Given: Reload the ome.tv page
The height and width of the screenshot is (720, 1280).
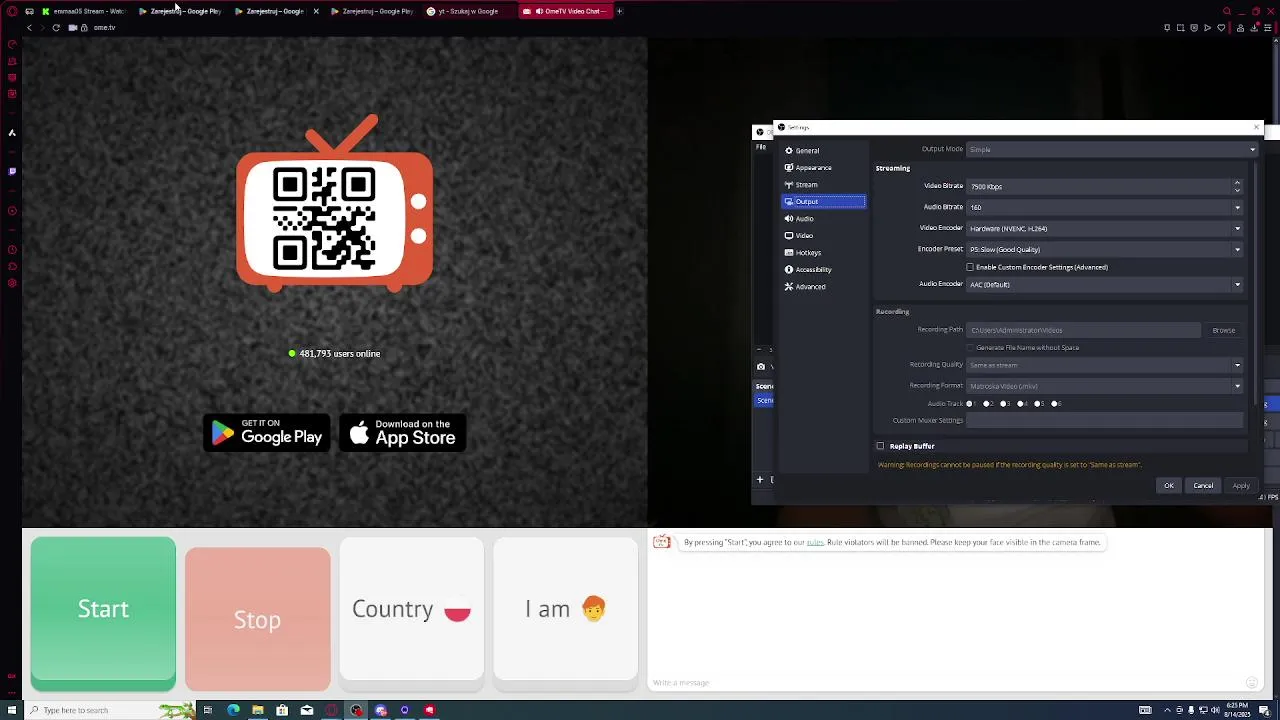Looking at the screenshot, I should (x=56, y=28).
